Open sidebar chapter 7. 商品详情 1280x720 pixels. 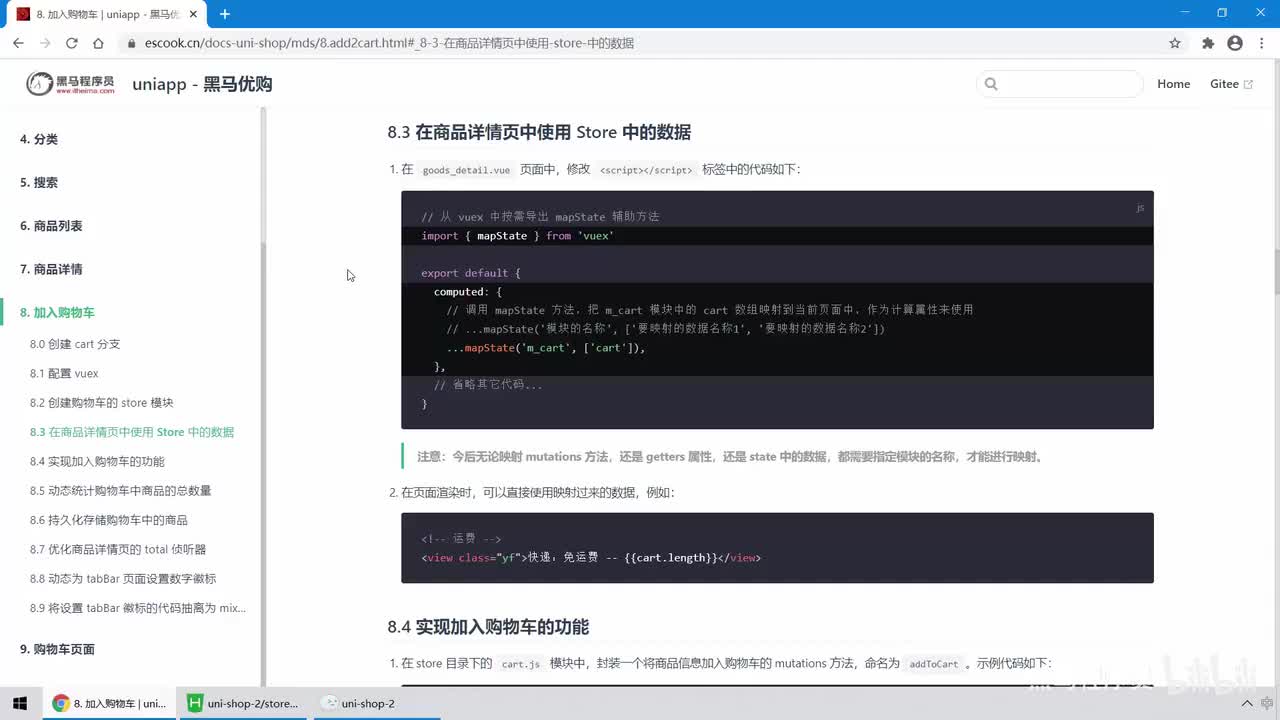point(51,269)
